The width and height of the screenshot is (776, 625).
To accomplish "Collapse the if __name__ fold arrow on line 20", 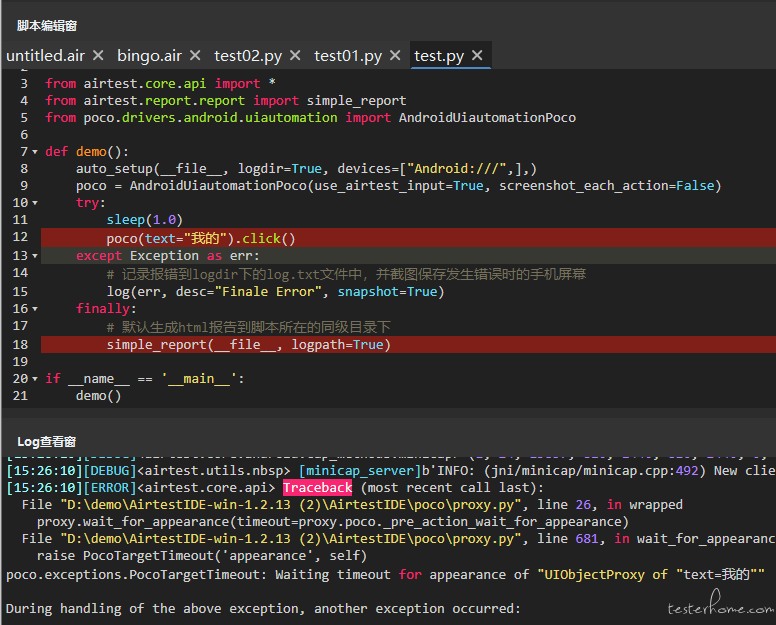I will coord(35,379).
